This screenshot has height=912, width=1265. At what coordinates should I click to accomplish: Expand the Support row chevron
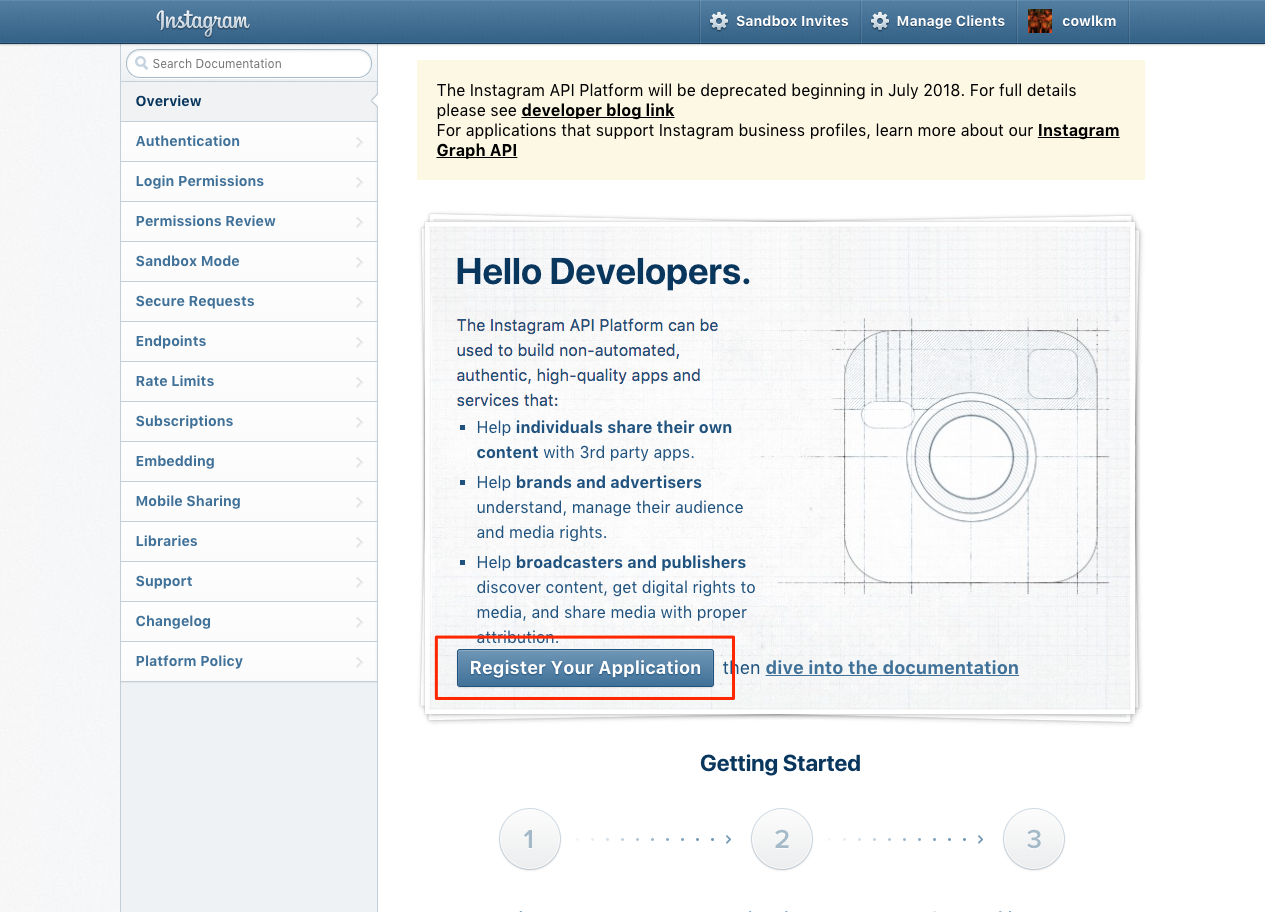pyautogui.click(x=359, y=582)
